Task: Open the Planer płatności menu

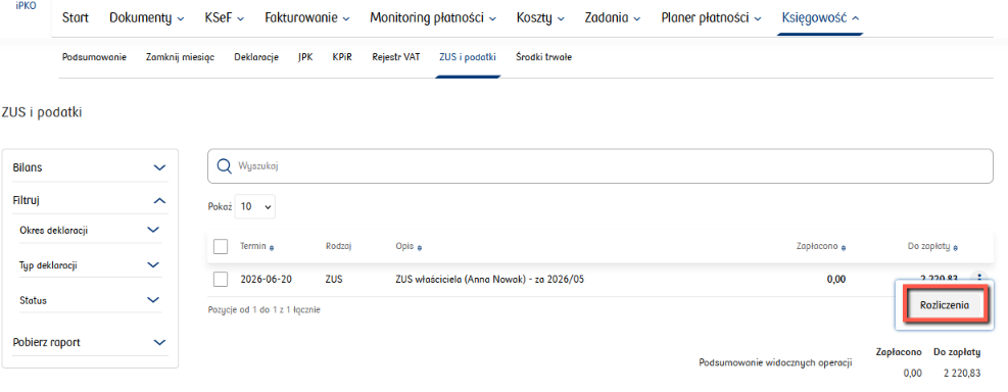Action: coord(711,19)
